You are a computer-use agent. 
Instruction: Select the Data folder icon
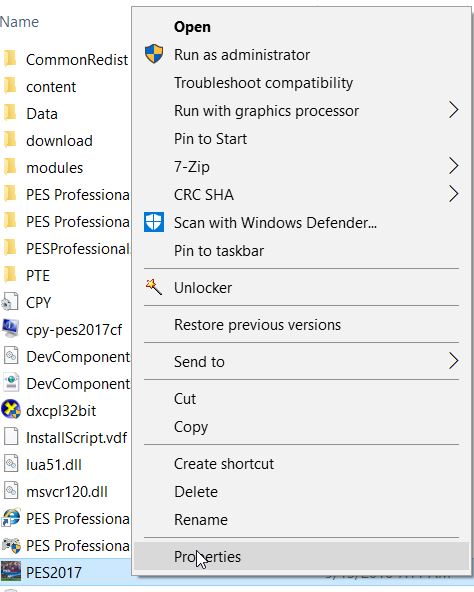point(10,113)
